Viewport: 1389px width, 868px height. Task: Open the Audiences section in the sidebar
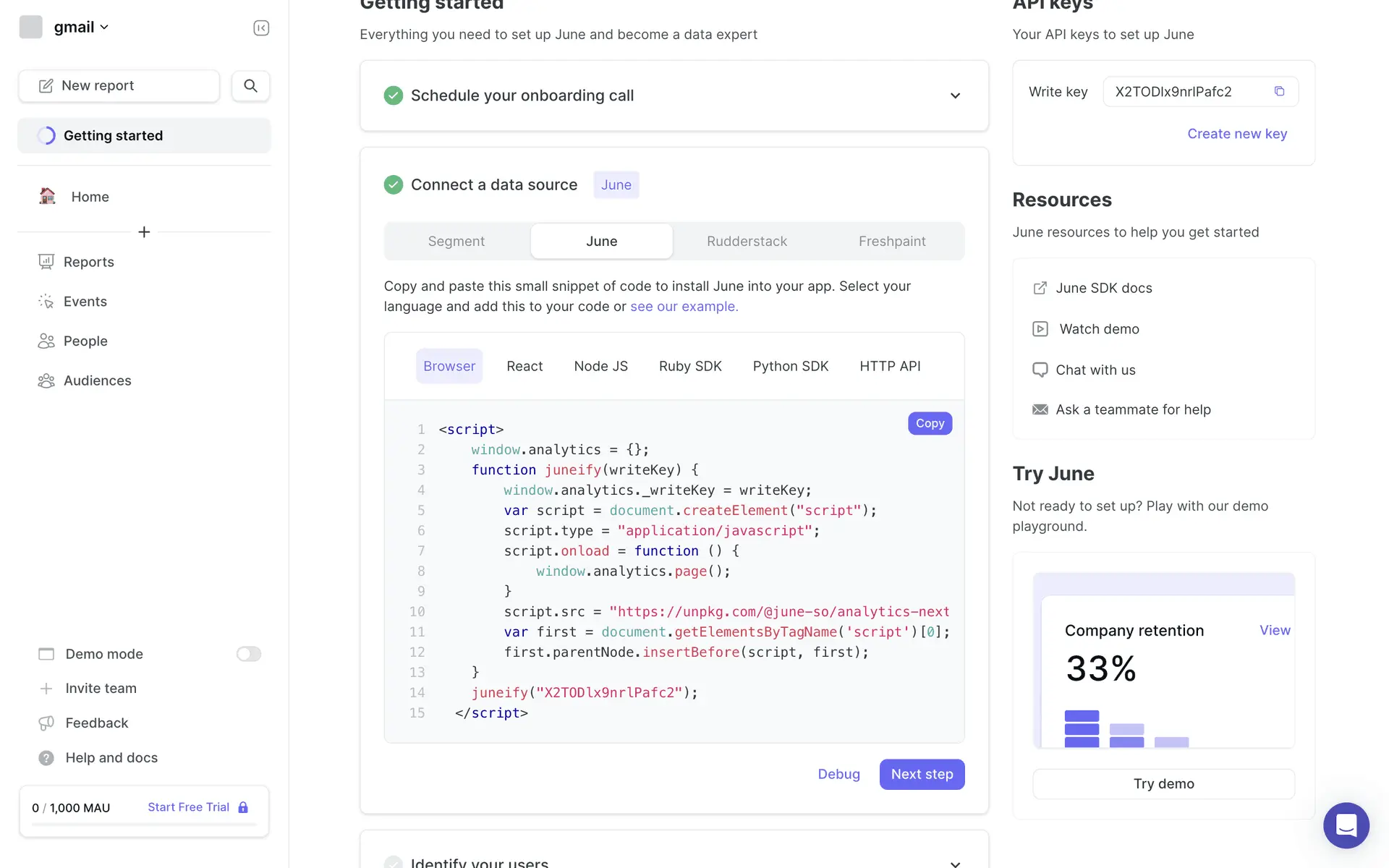97,380
